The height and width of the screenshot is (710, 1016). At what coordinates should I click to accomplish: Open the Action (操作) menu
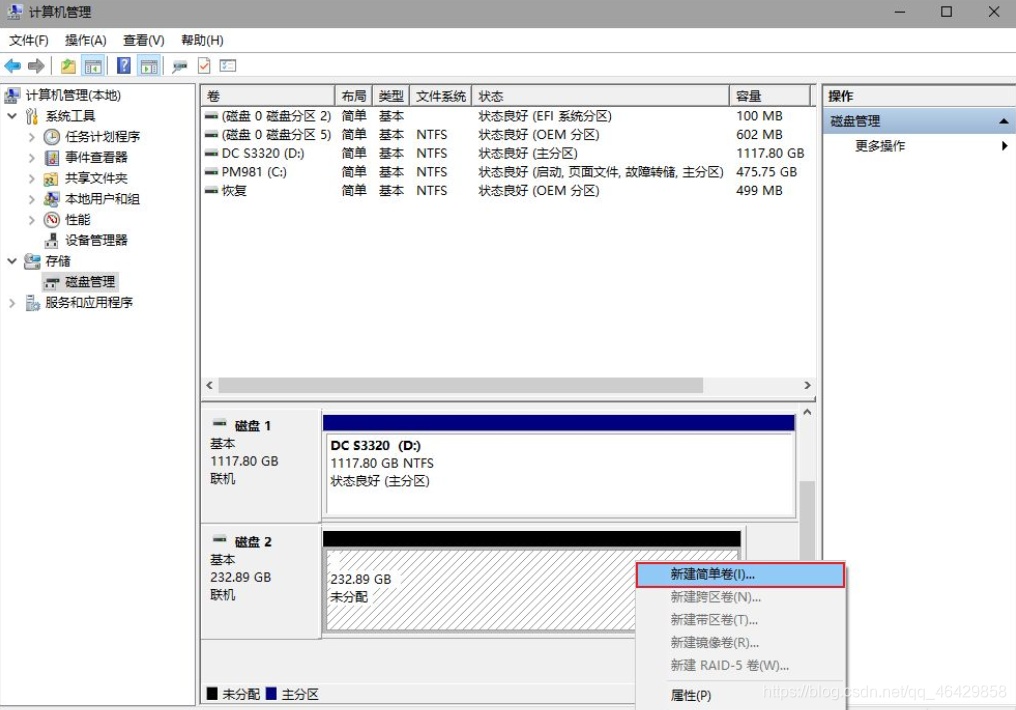coord(86,40)
